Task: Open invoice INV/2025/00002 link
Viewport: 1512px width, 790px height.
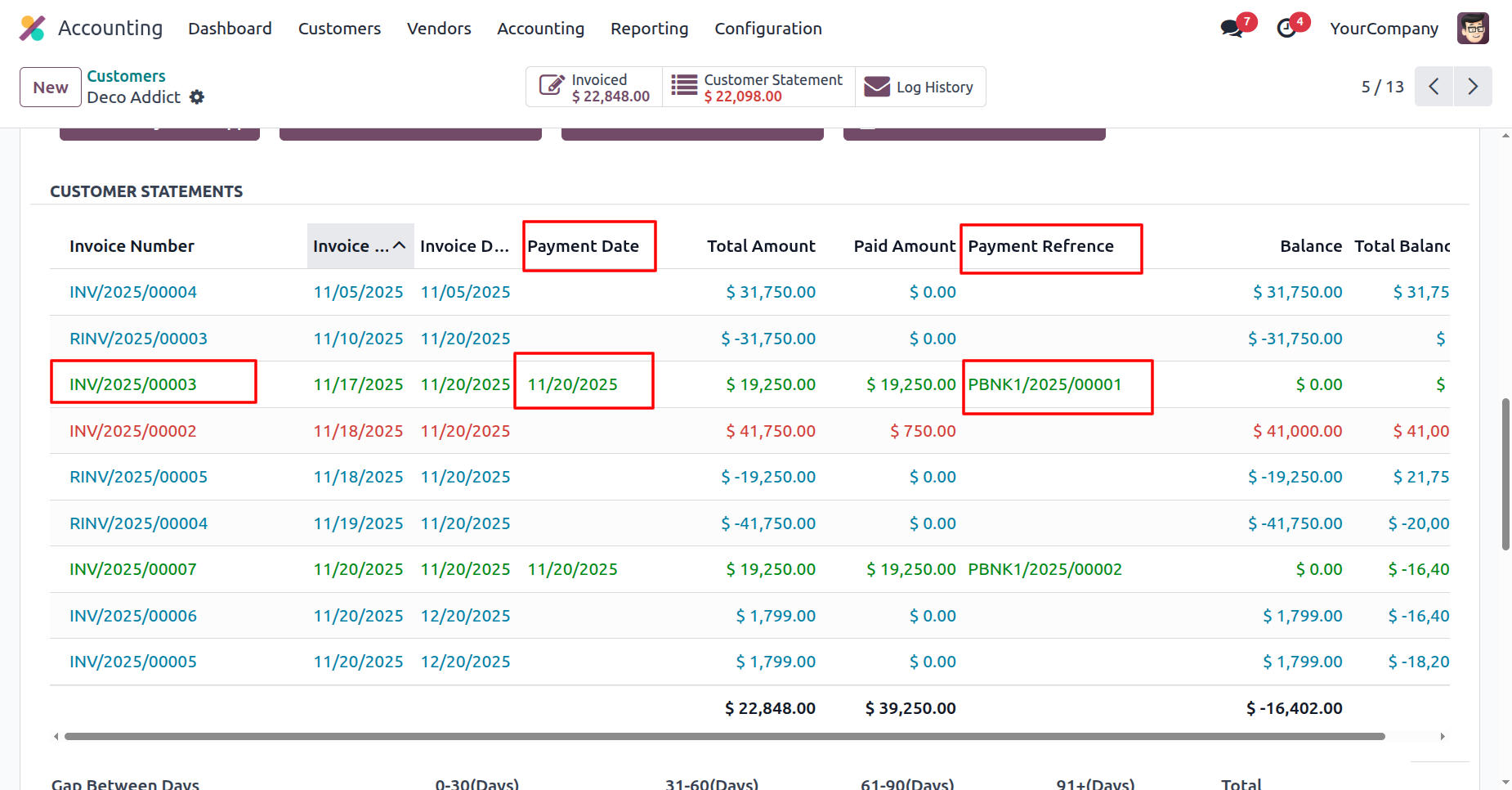Action: 133,431
